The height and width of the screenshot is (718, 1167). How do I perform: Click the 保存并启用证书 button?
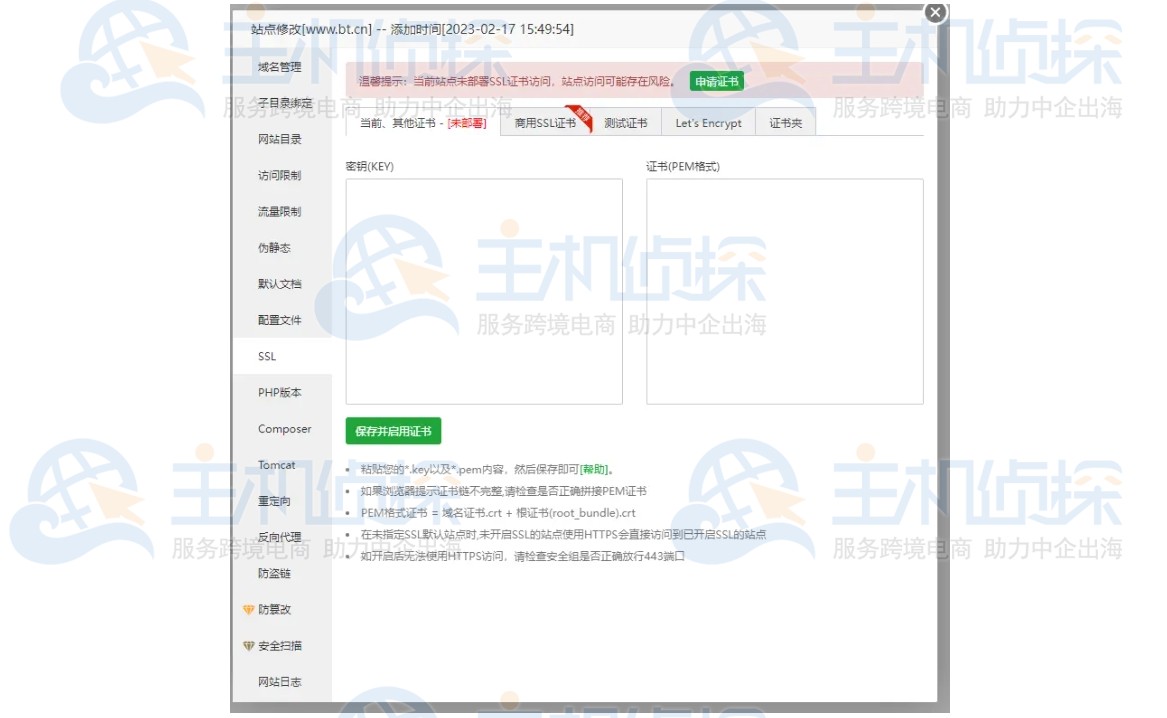click(x=393, y=430)
